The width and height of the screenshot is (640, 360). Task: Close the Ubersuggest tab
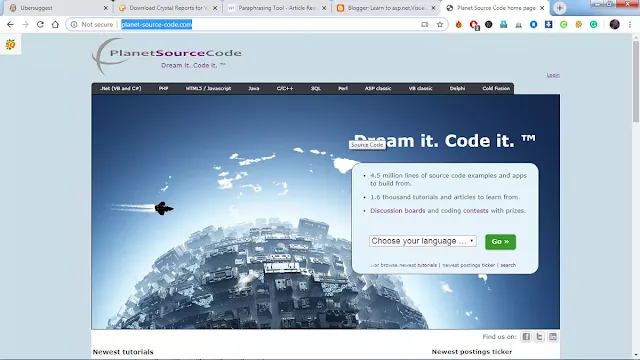pyautogui.click(x=106, y=8)
